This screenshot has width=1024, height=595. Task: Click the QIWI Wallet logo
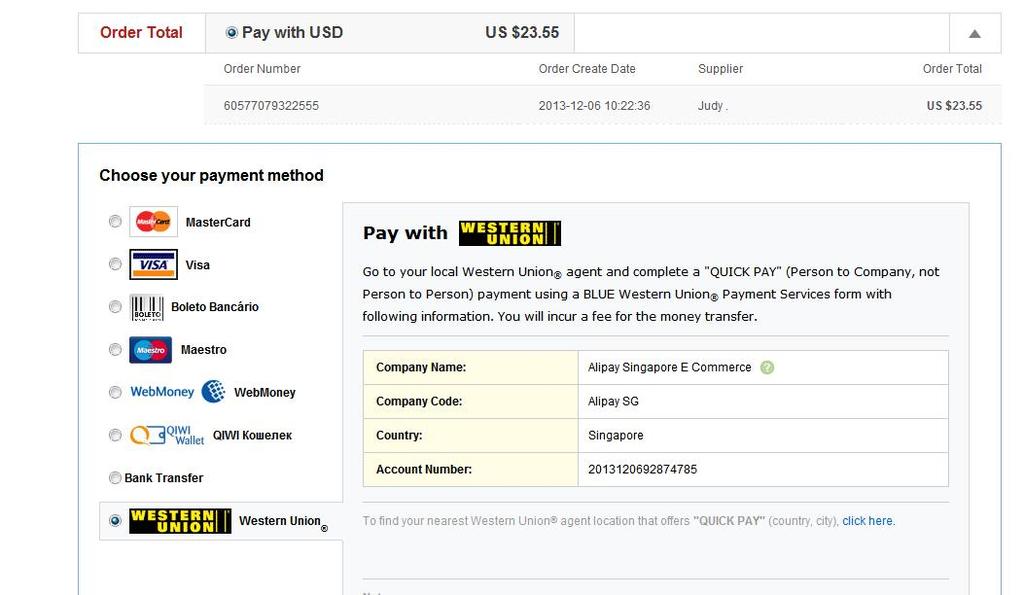pos(168,435)
